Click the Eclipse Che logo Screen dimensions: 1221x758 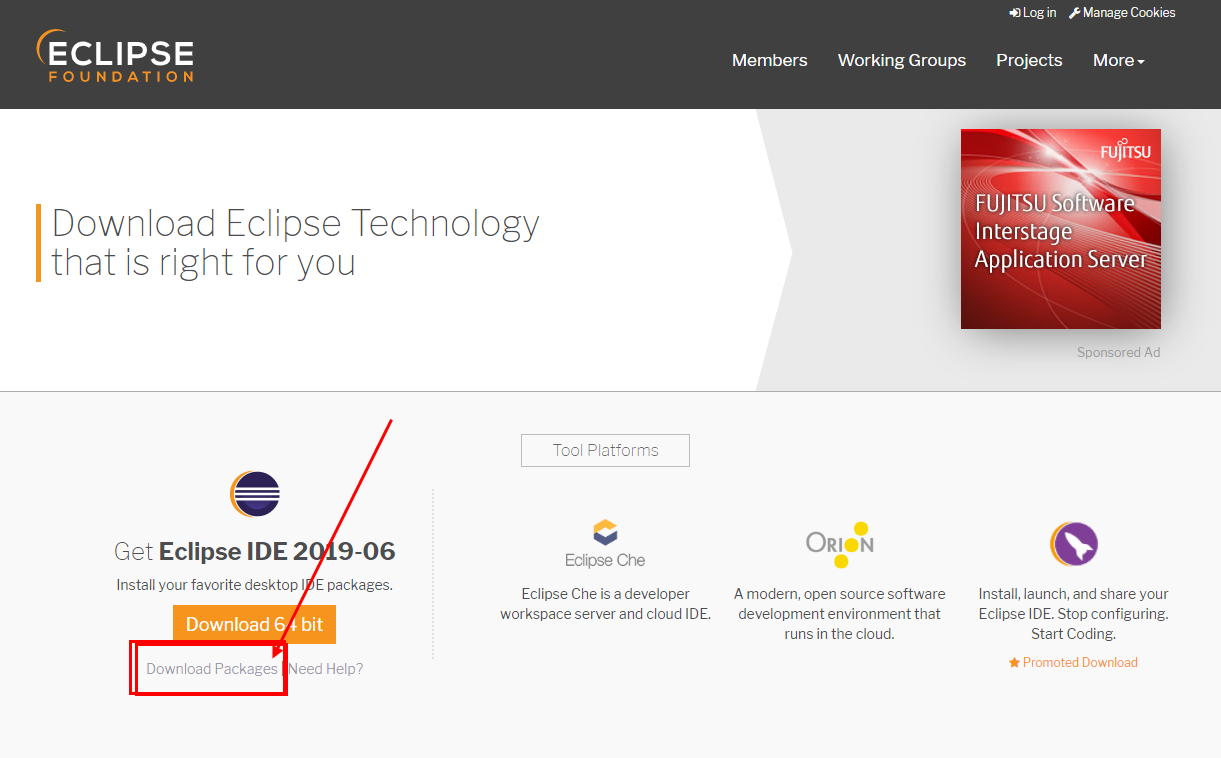[605, 543]
